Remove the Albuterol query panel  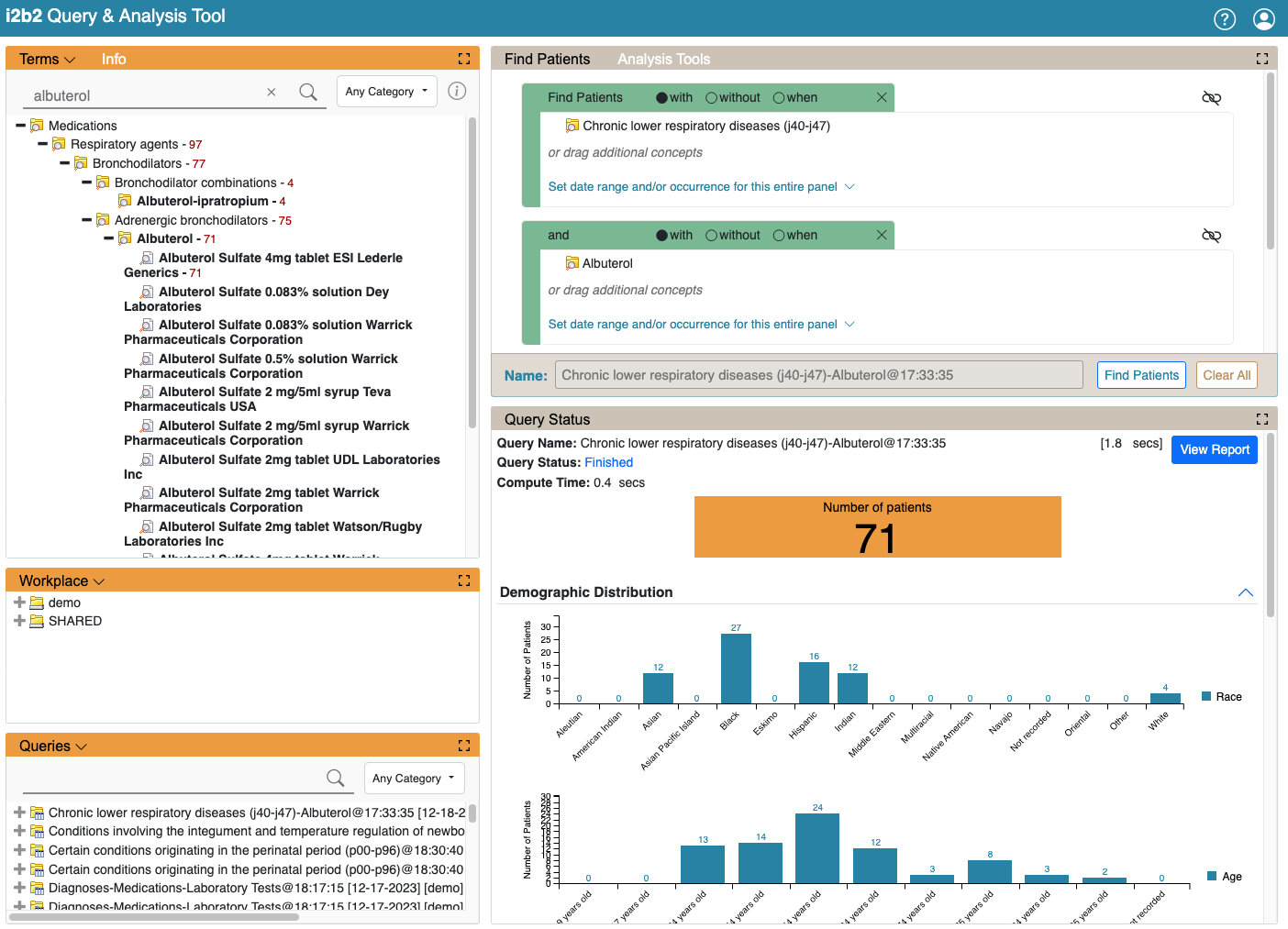tap(881, 235)
